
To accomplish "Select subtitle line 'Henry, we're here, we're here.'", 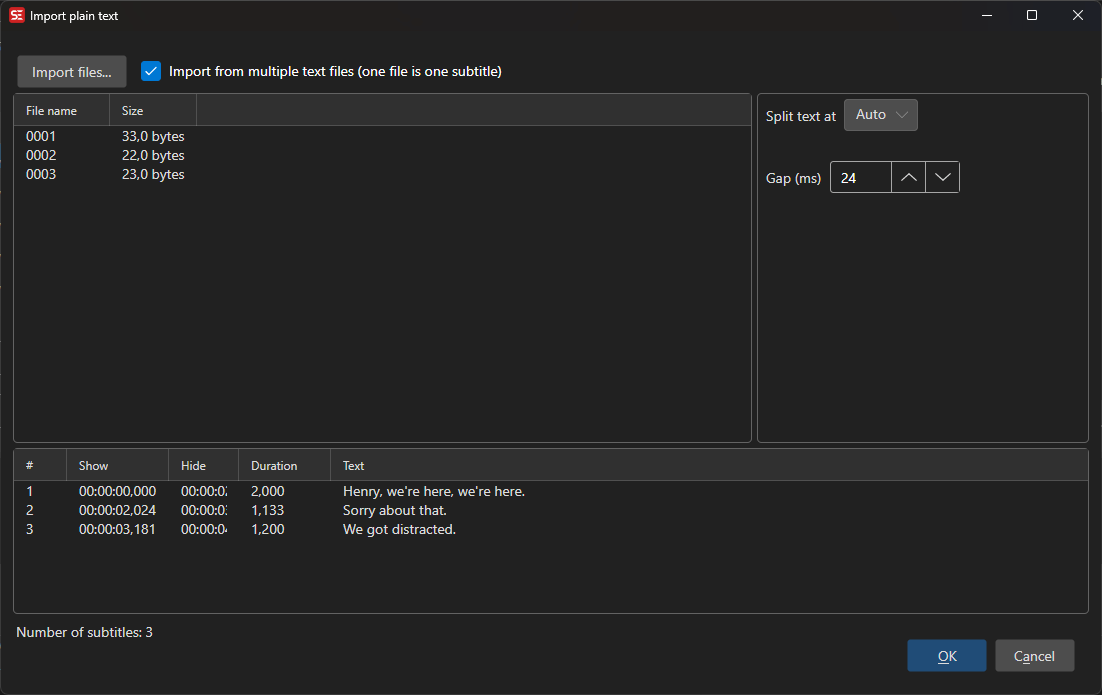I will pyautogui.click(x=434, y=491).
